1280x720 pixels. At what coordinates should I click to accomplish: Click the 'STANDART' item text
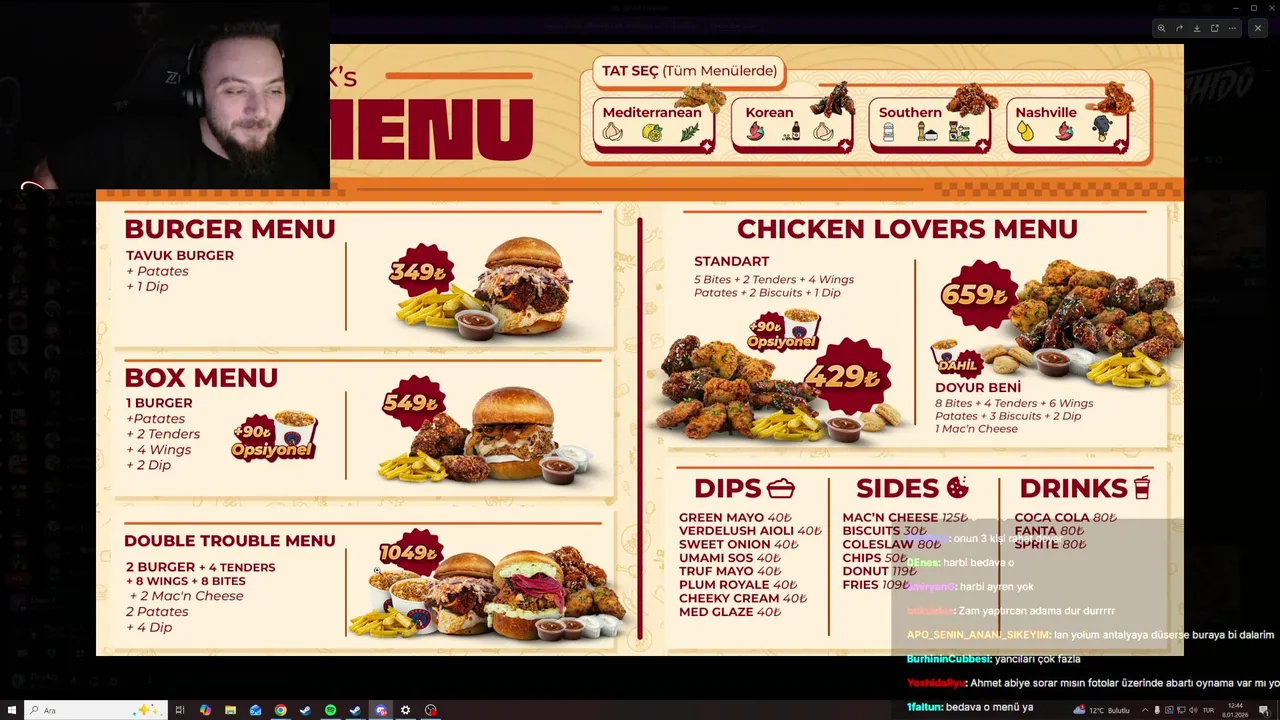tap(731, 262)
